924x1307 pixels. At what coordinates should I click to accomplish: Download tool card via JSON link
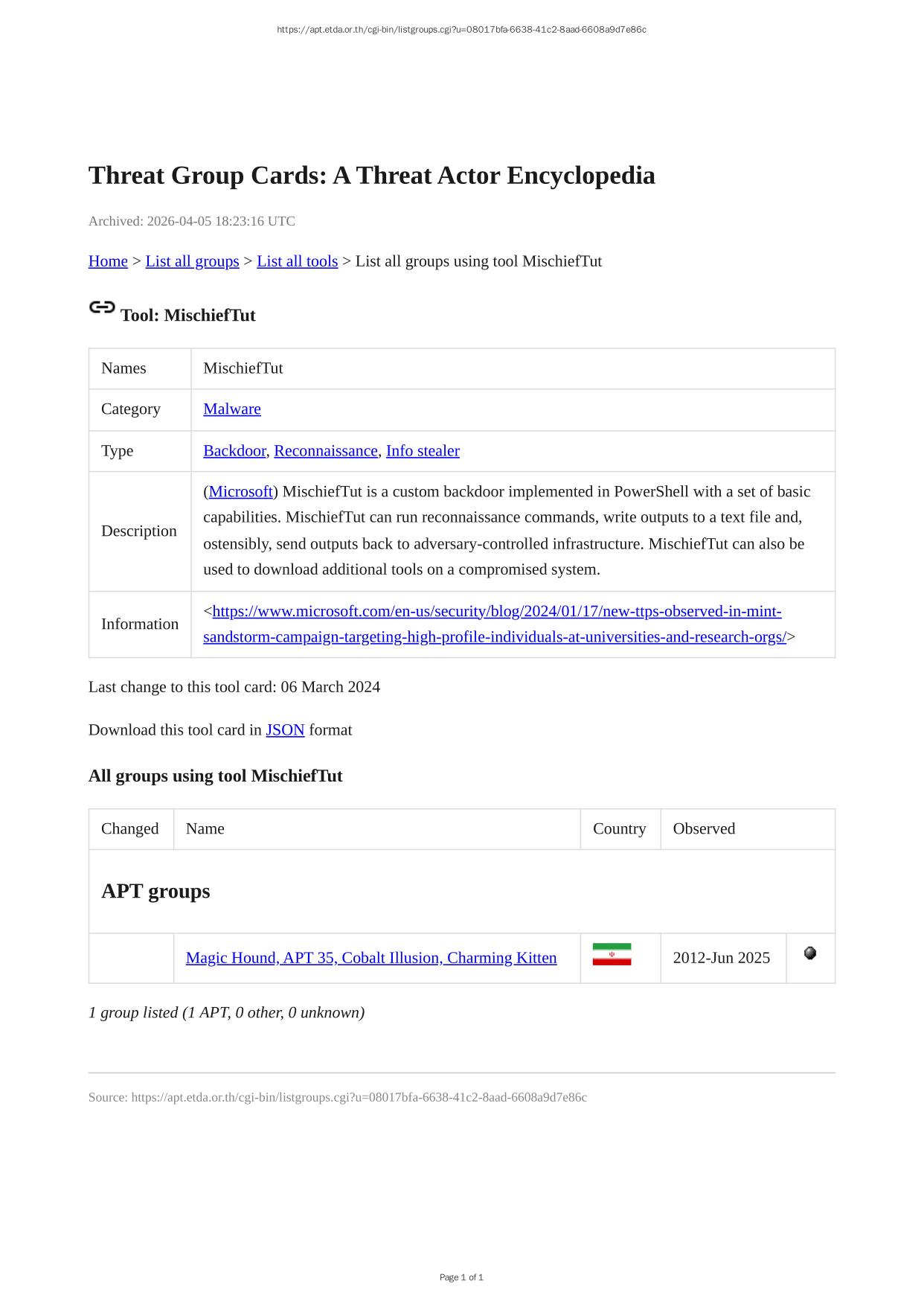click(285, 730)
